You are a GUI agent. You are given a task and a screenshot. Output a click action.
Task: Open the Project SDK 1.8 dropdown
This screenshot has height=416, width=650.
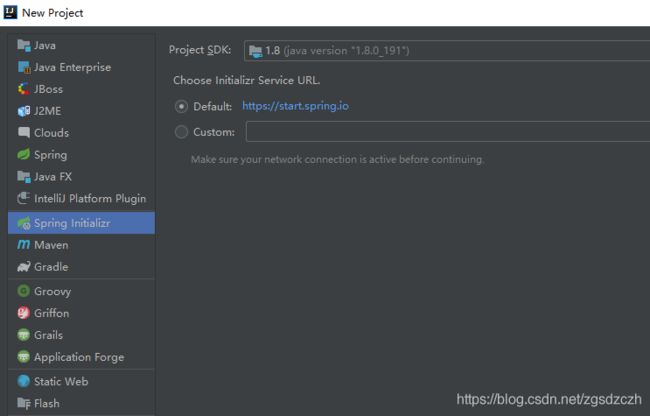[x=447, y=51]
